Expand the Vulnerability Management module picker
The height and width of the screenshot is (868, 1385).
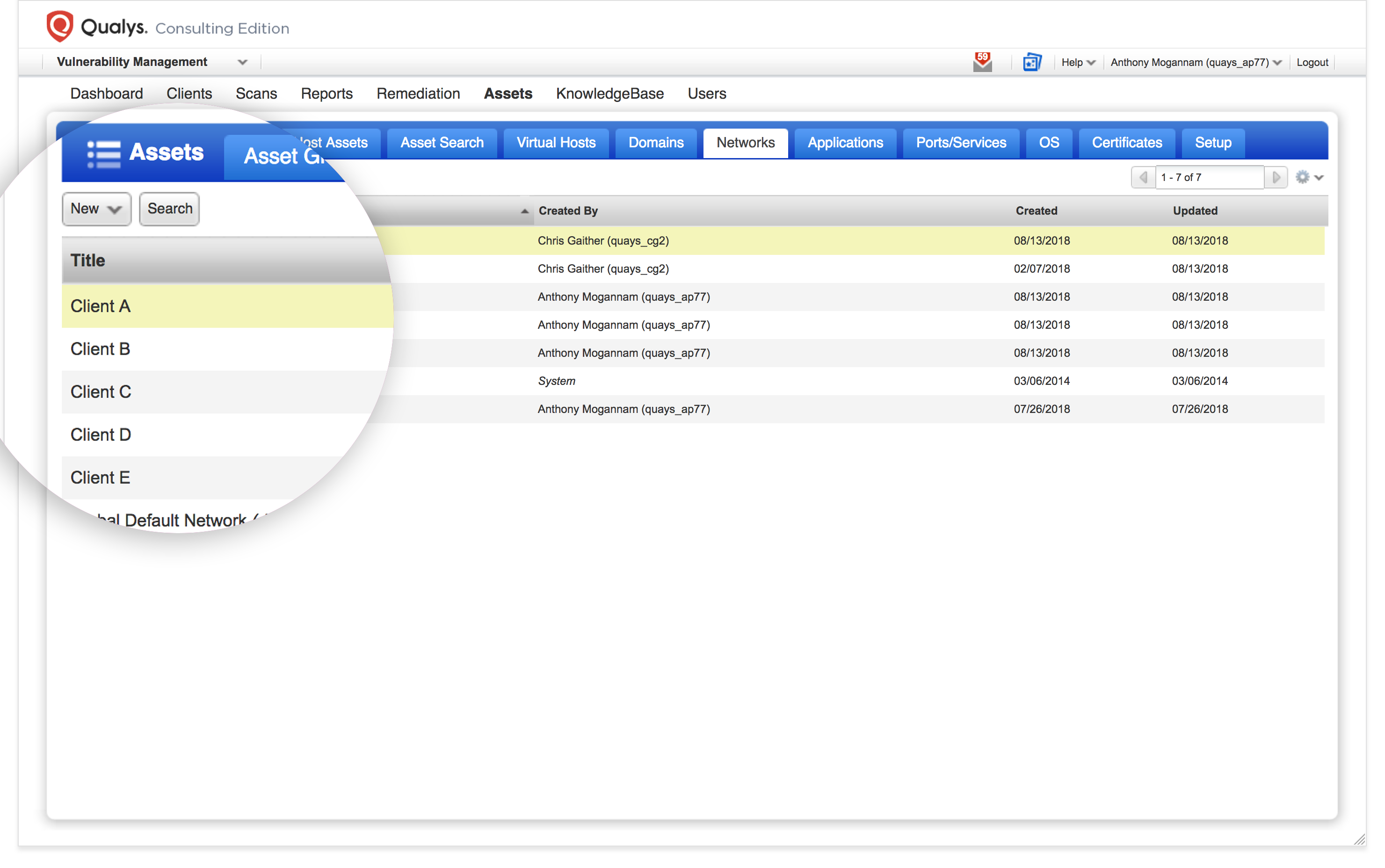pyautogui.click(x=242, y=62)
